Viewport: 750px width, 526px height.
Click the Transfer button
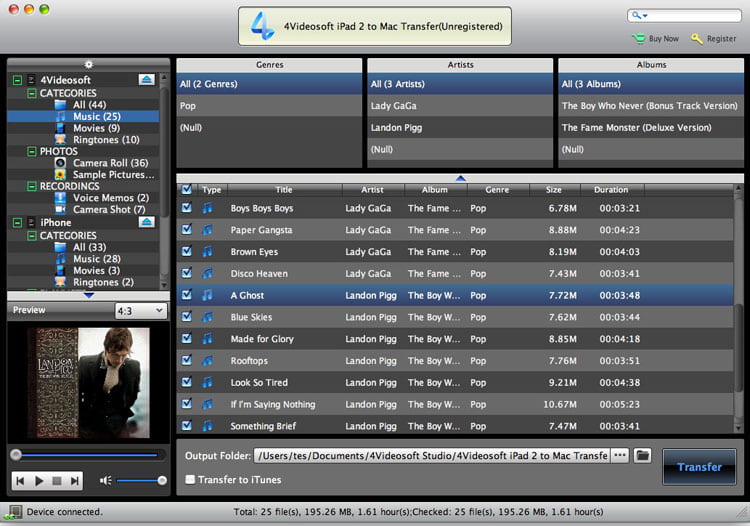coord(699,467)
